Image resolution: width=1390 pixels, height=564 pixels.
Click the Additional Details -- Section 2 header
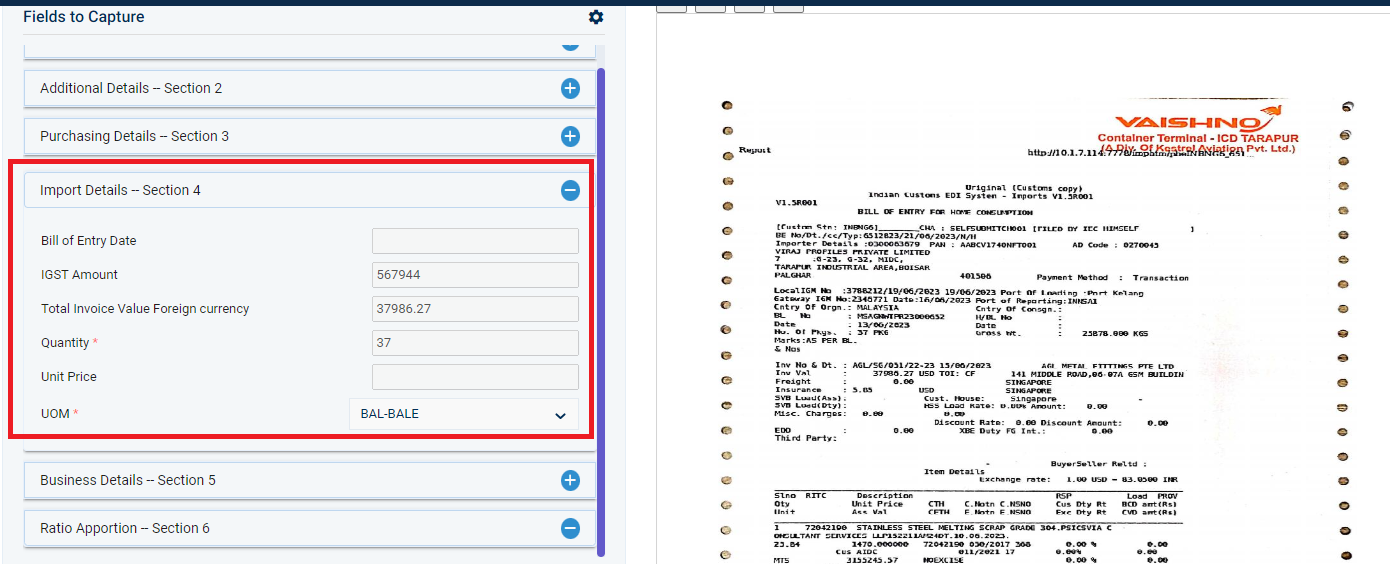point(310,88)
